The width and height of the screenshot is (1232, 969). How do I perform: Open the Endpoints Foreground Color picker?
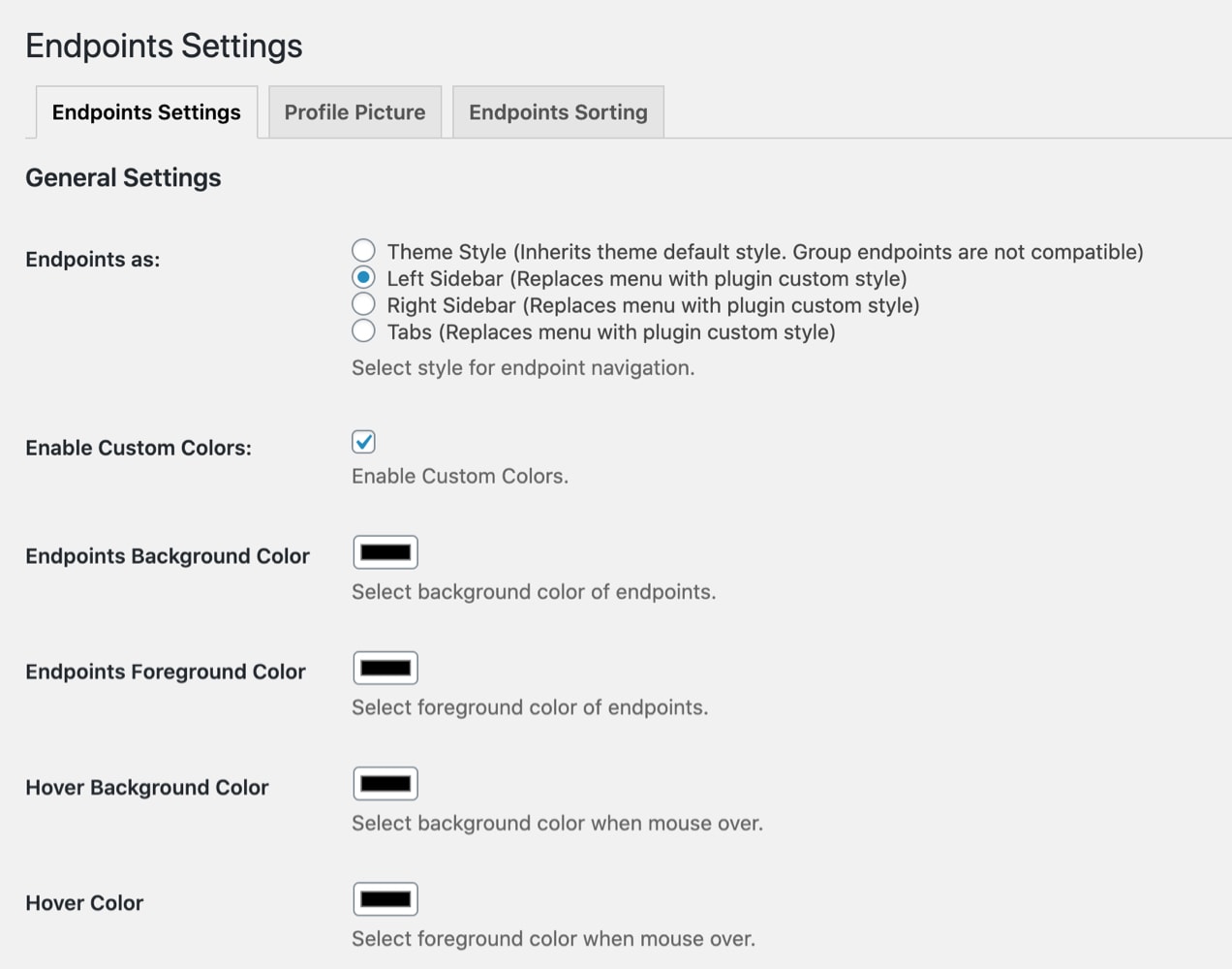click(385, 667)
